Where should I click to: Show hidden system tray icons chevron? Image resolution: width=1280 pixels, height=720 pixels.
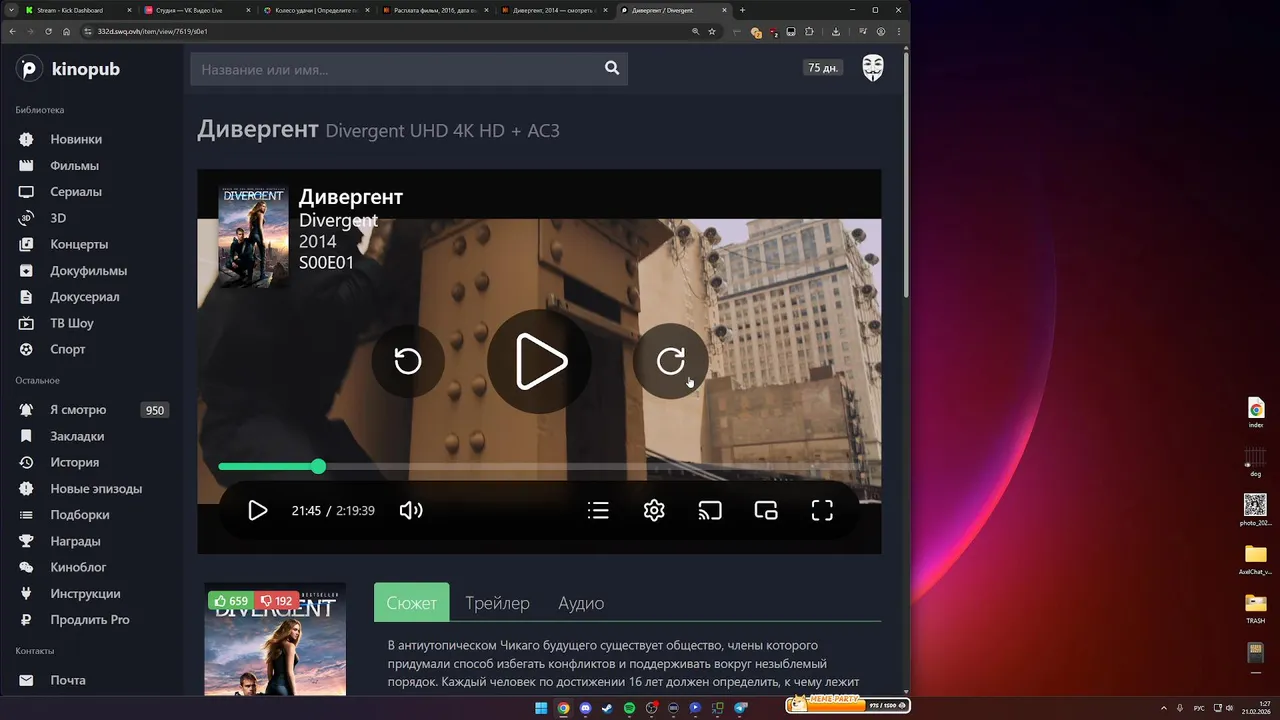(x=1163, y=708)
